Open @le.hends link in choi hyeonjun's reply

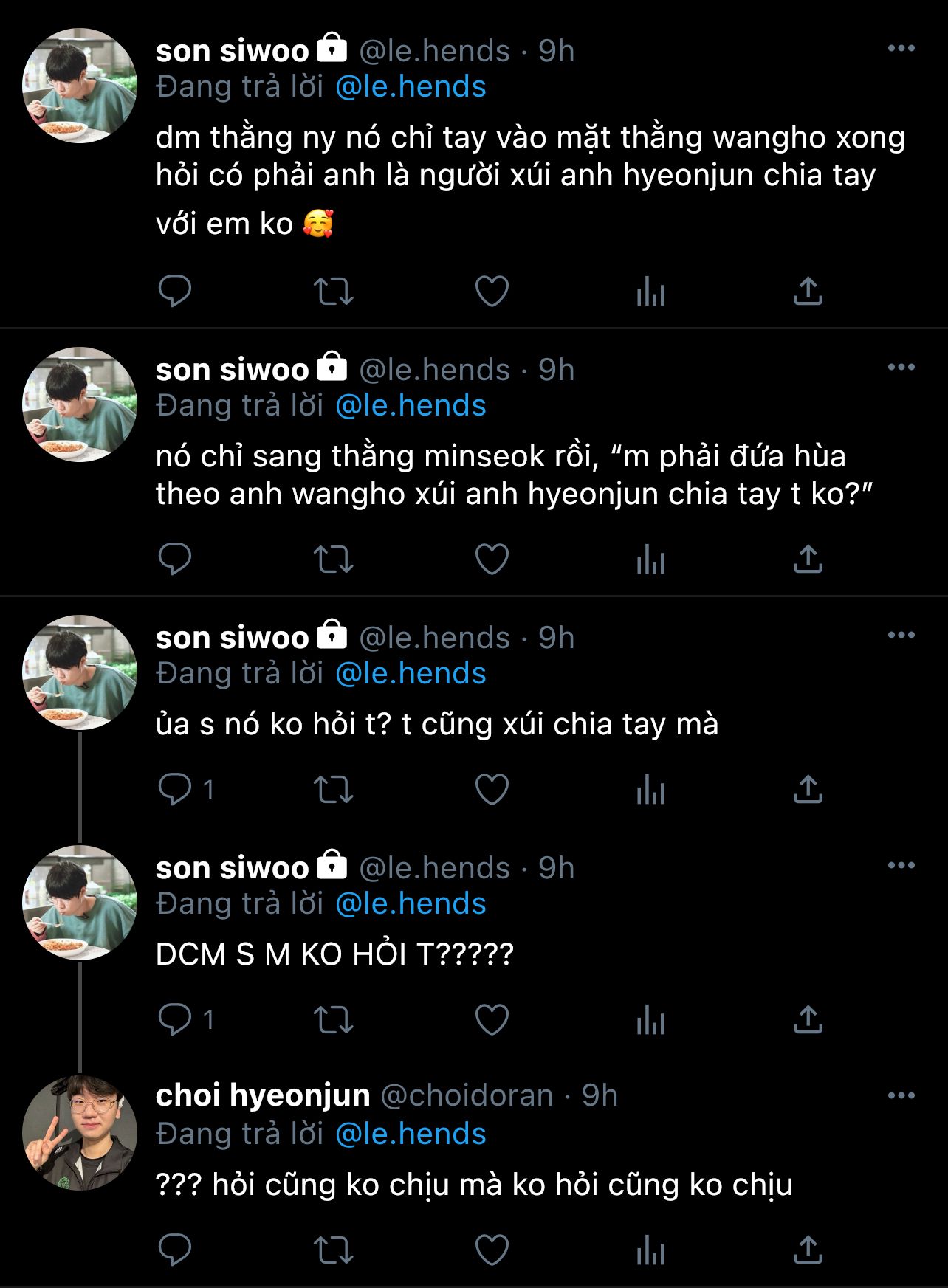[x=411, y=1134]
